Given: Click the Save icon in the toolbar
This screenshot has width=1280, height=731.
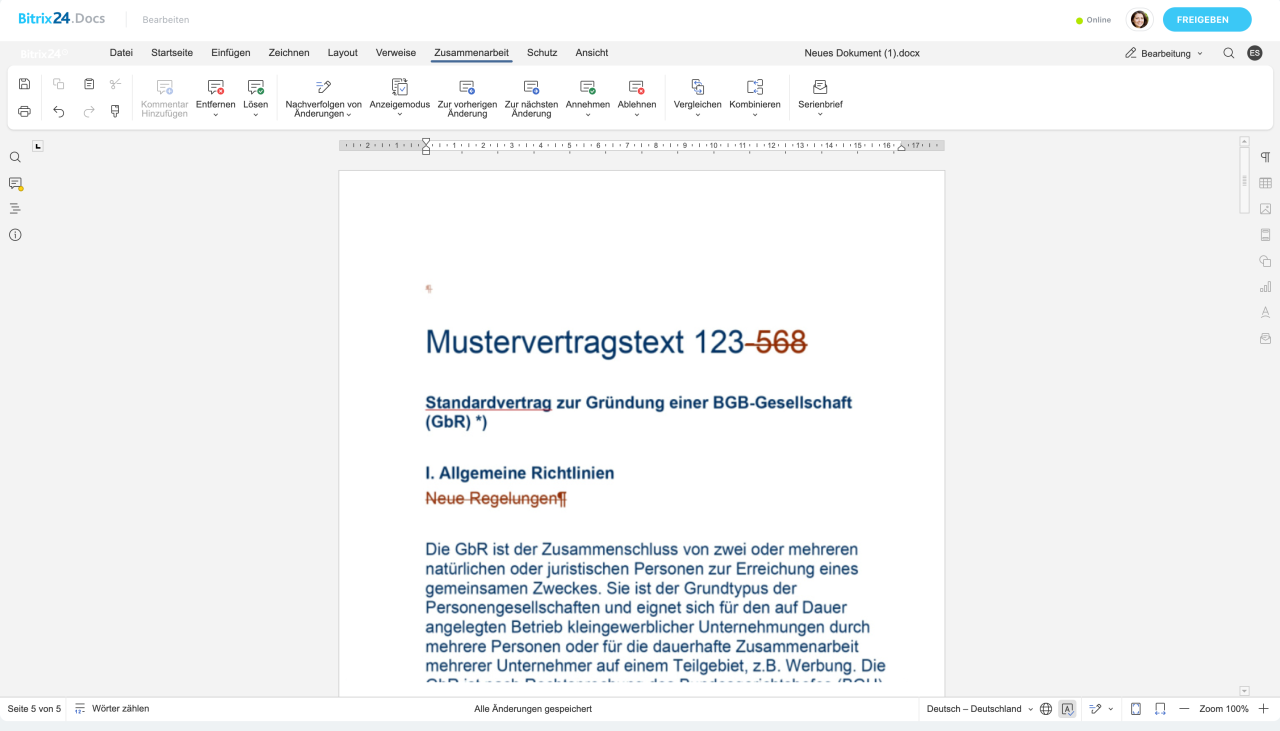Looking at the screenshot, I should click(x=25, y=84).
